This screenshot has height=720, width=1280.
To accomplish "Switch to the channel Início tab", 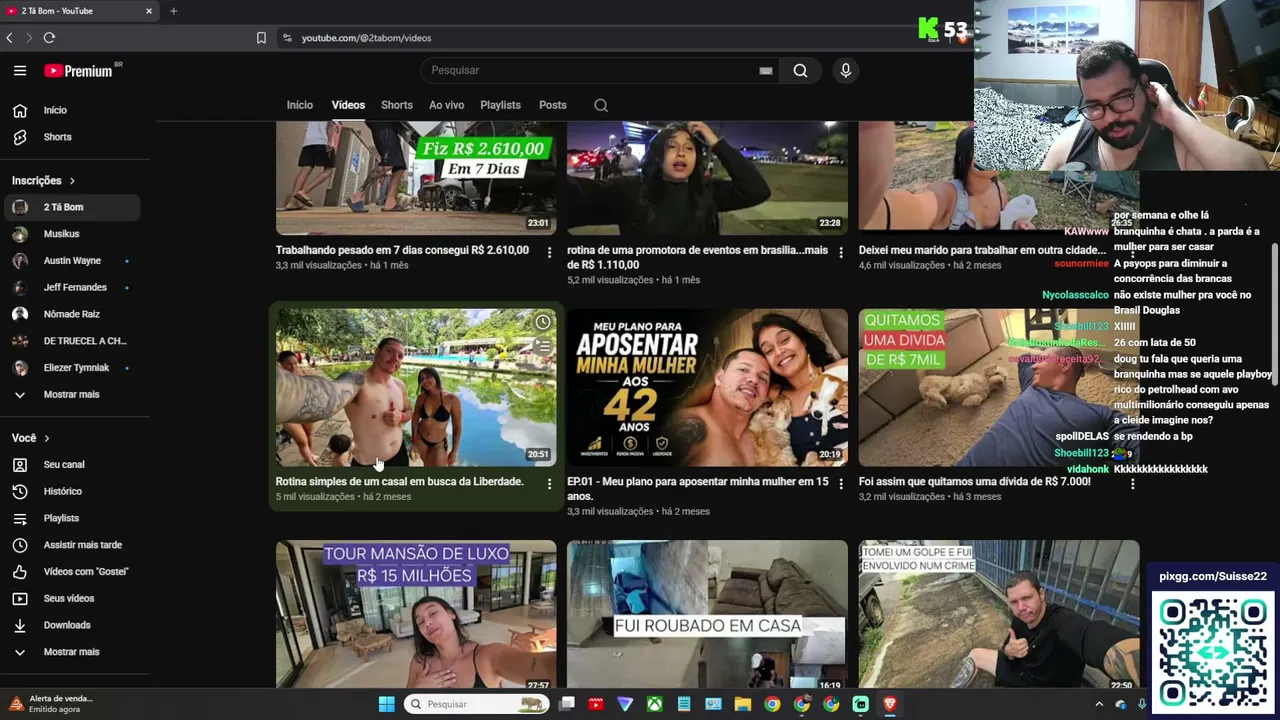I will 300,105.
